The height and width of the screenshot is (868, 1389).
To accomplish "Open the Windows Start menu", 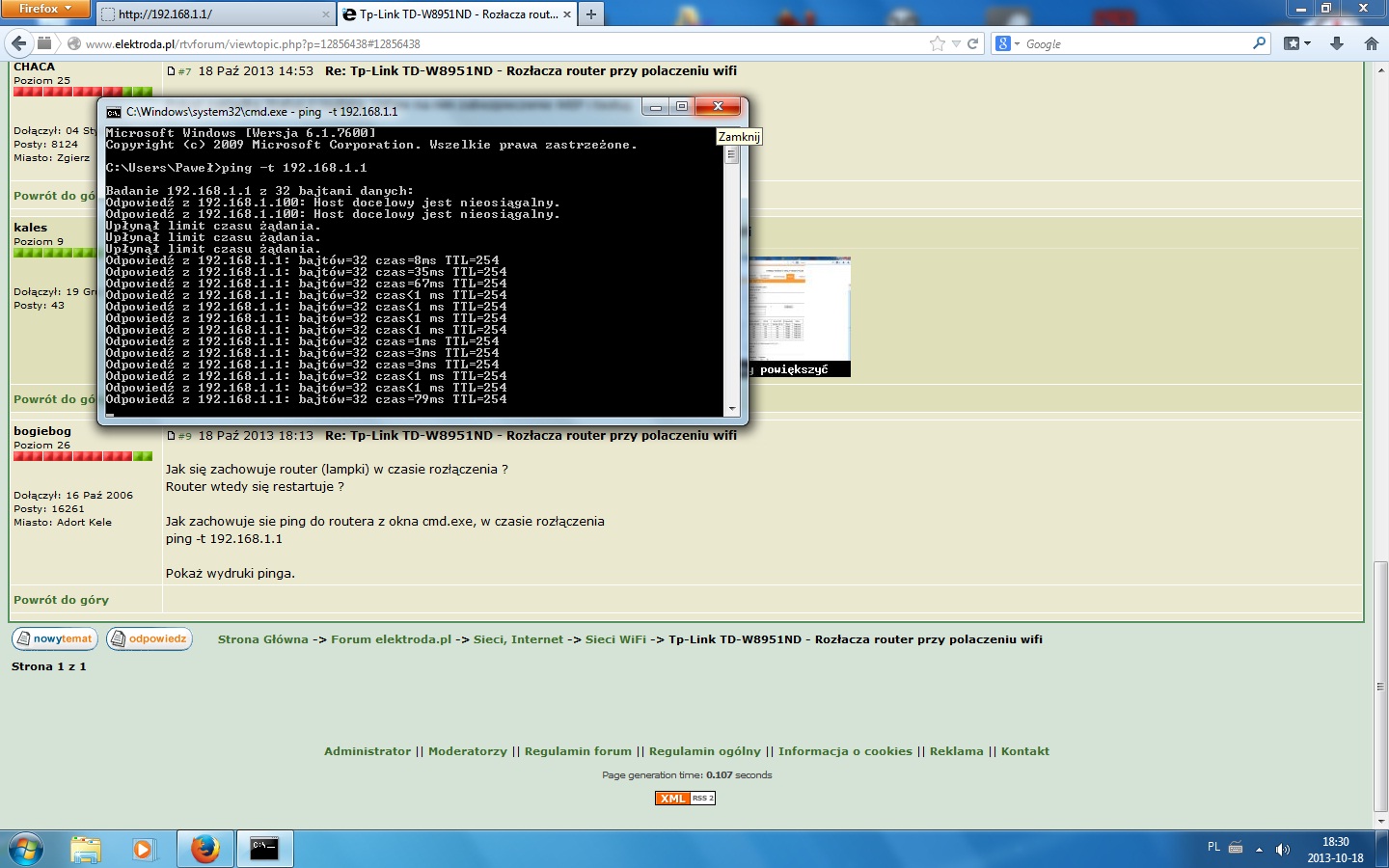I will tap(26, 849).
